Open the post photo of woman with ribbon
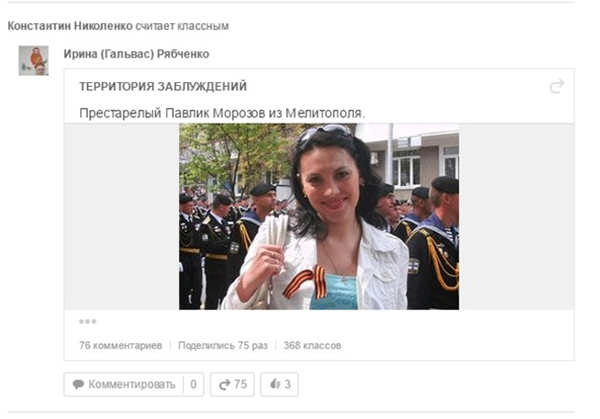Image resolution: width=600 pixels, height=419 pixels. click(x=319, y=217)
